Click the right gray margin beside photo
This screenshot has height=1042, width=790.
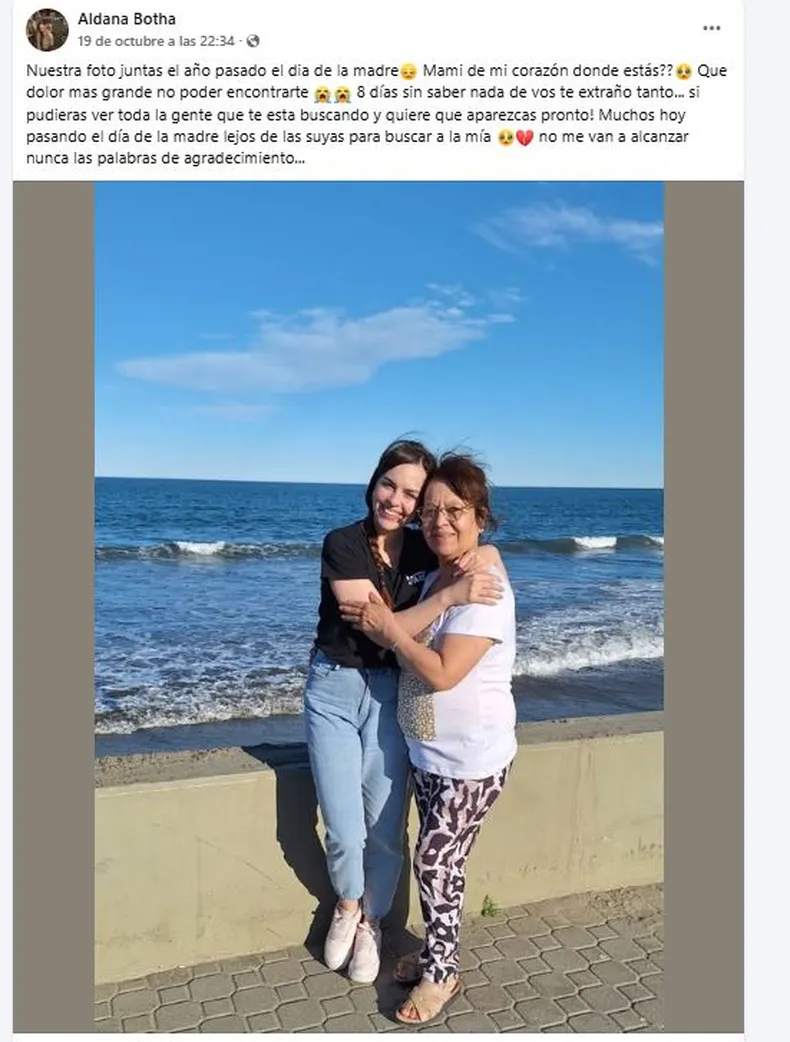coord(704,606)
